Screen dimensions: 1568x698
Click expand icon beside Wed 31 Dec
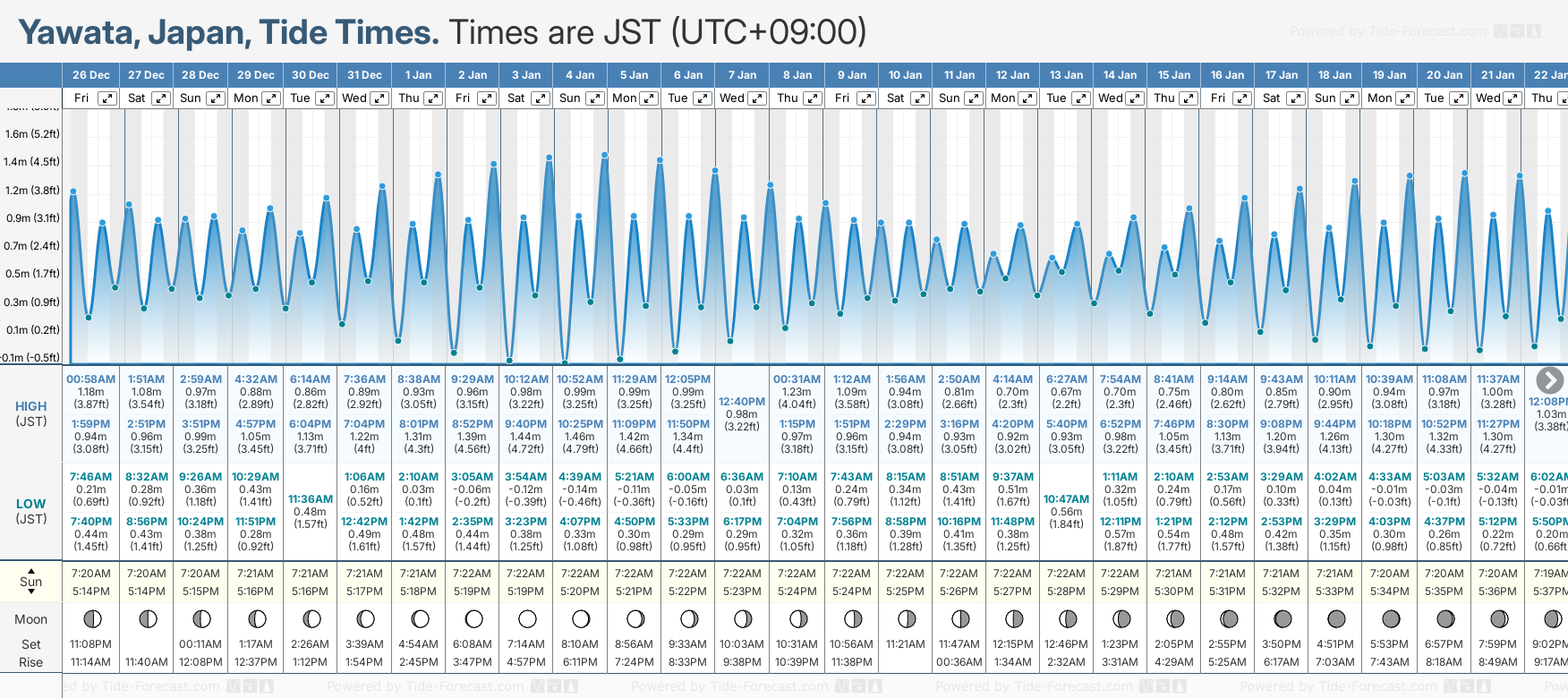pos(379,98)
